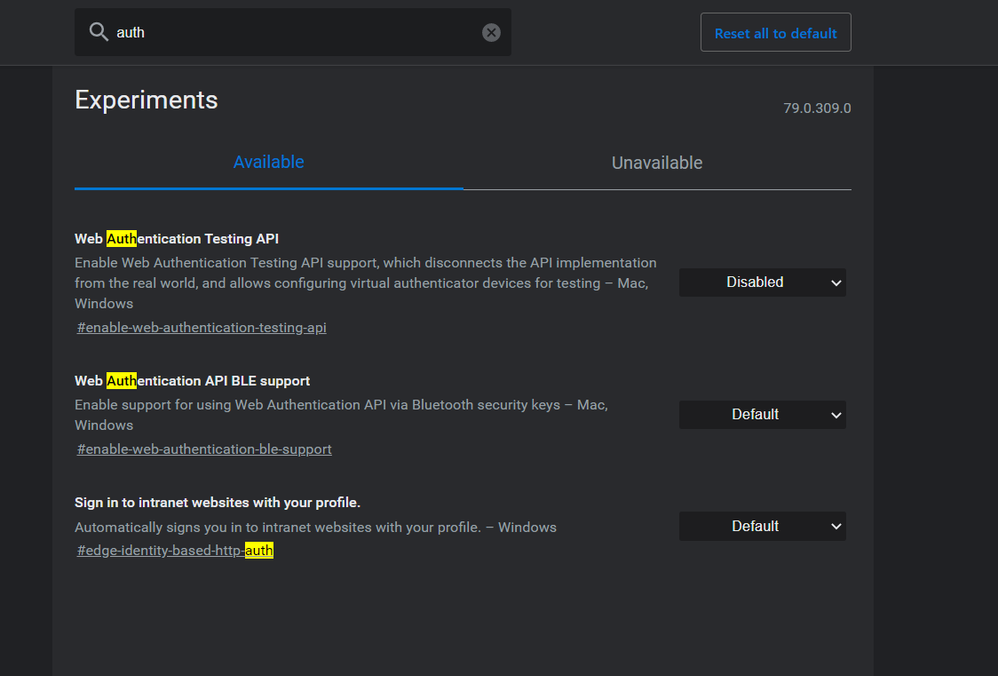This screenshot has width=998, height=676.
Task: Open the Unavailable tab
Action: click(657, 163)
